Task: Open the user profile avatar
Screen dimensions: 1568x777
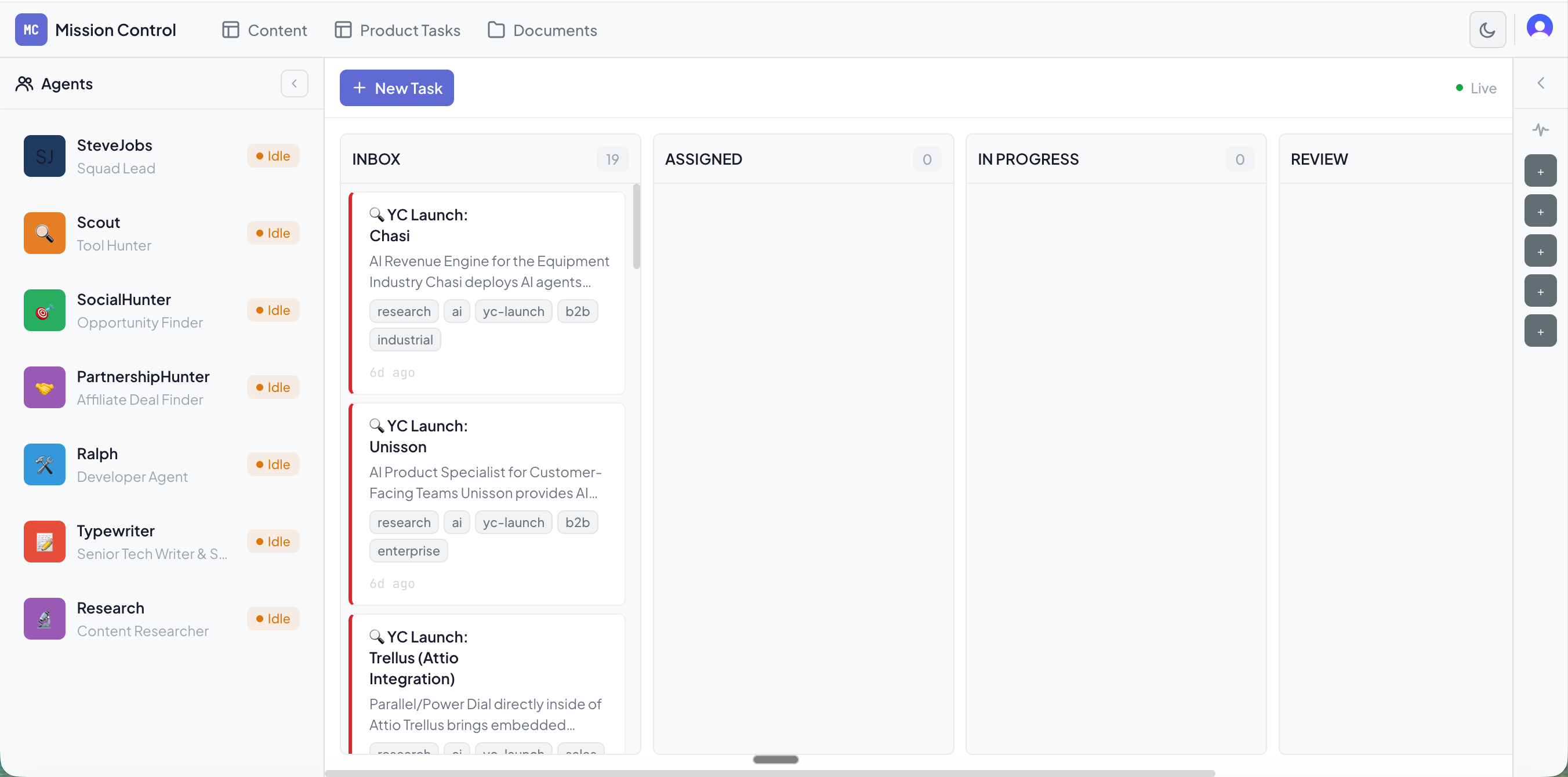Action: pos(1539,28)
